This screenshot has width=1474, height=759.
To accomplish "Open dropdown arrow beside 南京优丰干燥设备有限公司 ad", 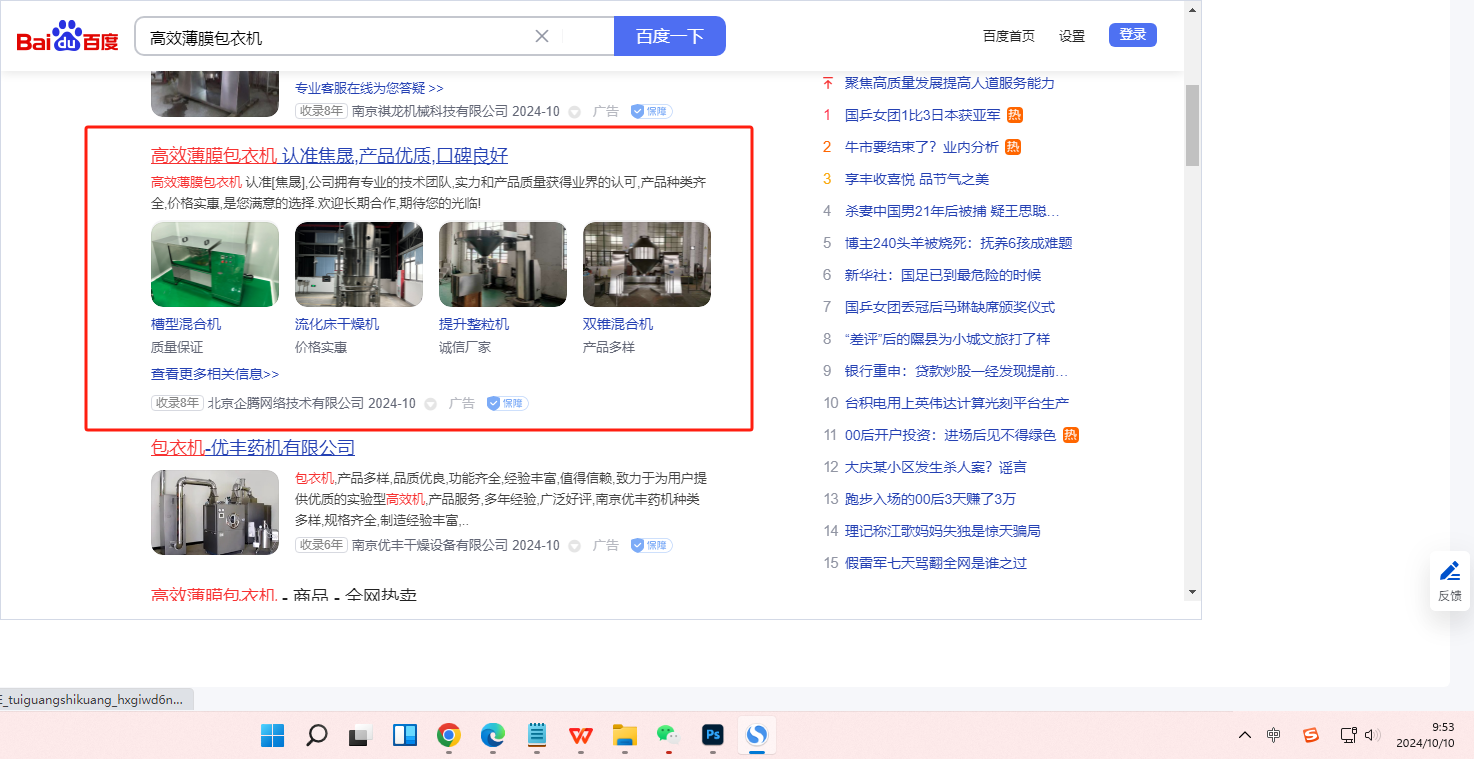I will tap(575, 546).
